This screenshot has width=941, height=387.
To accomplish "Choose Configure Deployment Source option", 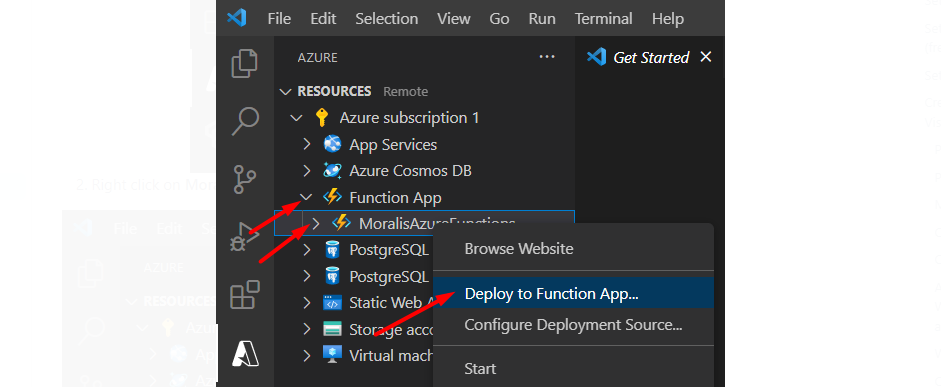I will (573, 325).
